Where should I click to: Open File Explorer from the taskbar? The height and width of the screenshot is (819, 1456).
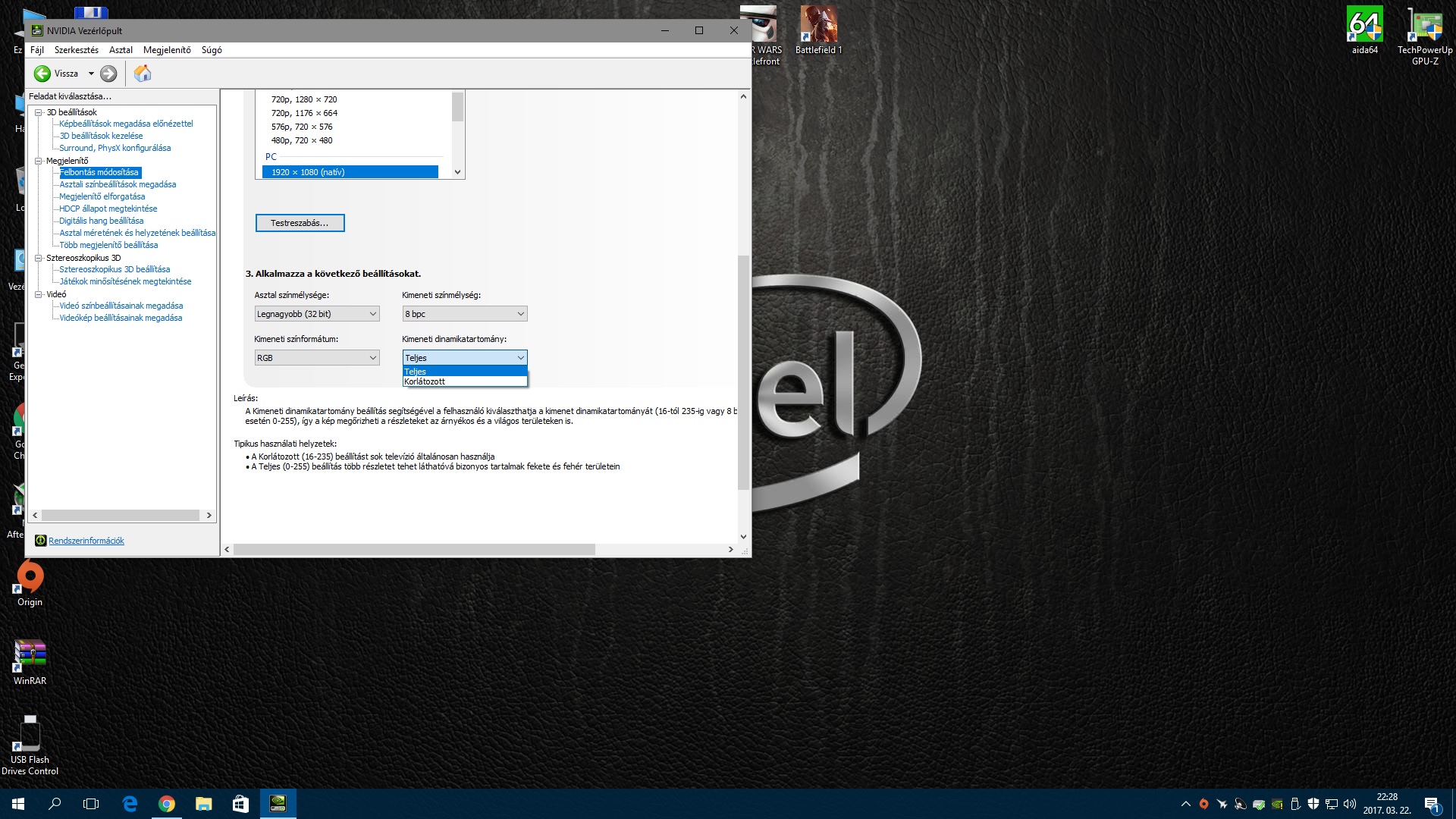coord(204,804)
